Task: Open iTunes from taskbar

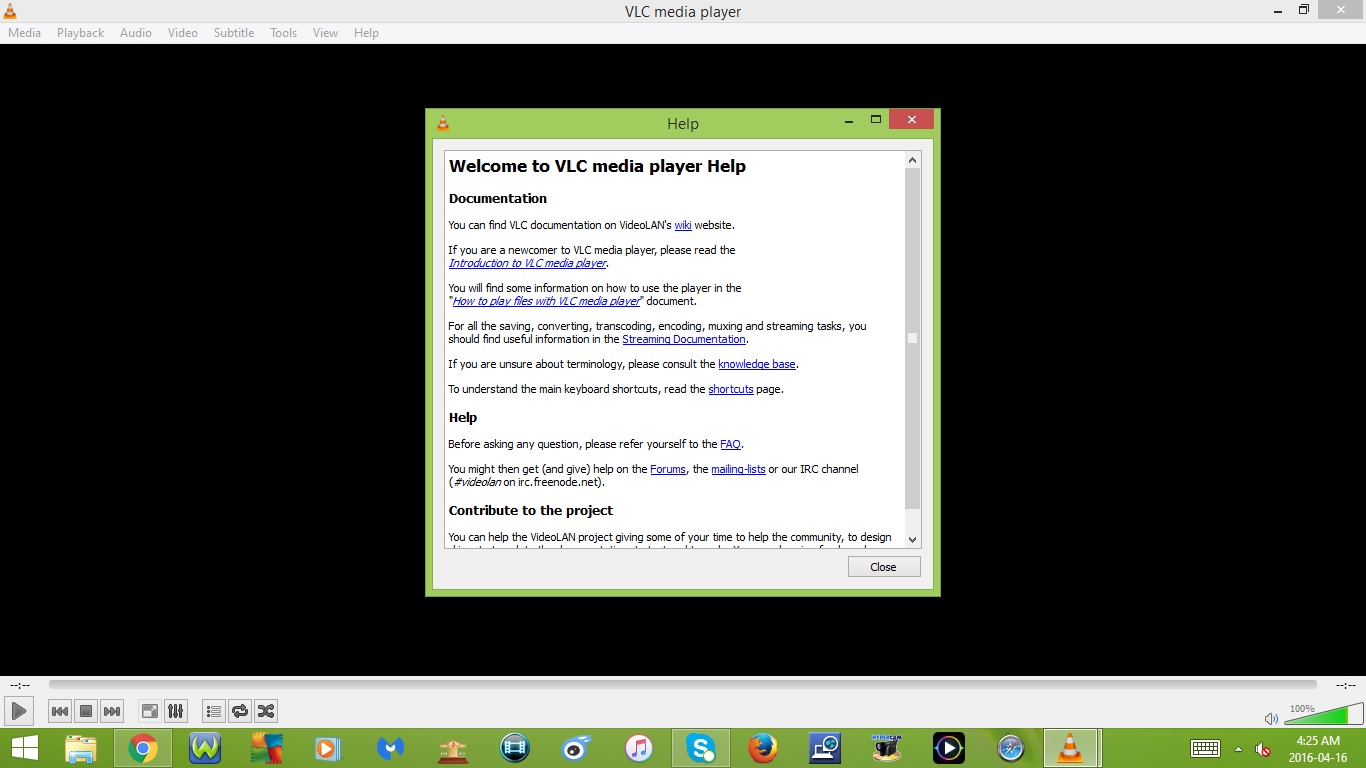Action: pos(638,748)
